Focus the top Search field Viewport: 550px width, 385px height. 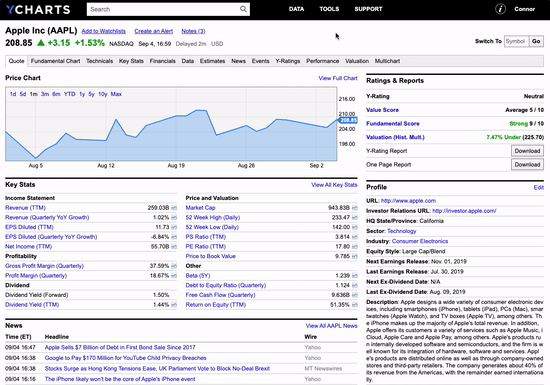click(x=168, y=9)
